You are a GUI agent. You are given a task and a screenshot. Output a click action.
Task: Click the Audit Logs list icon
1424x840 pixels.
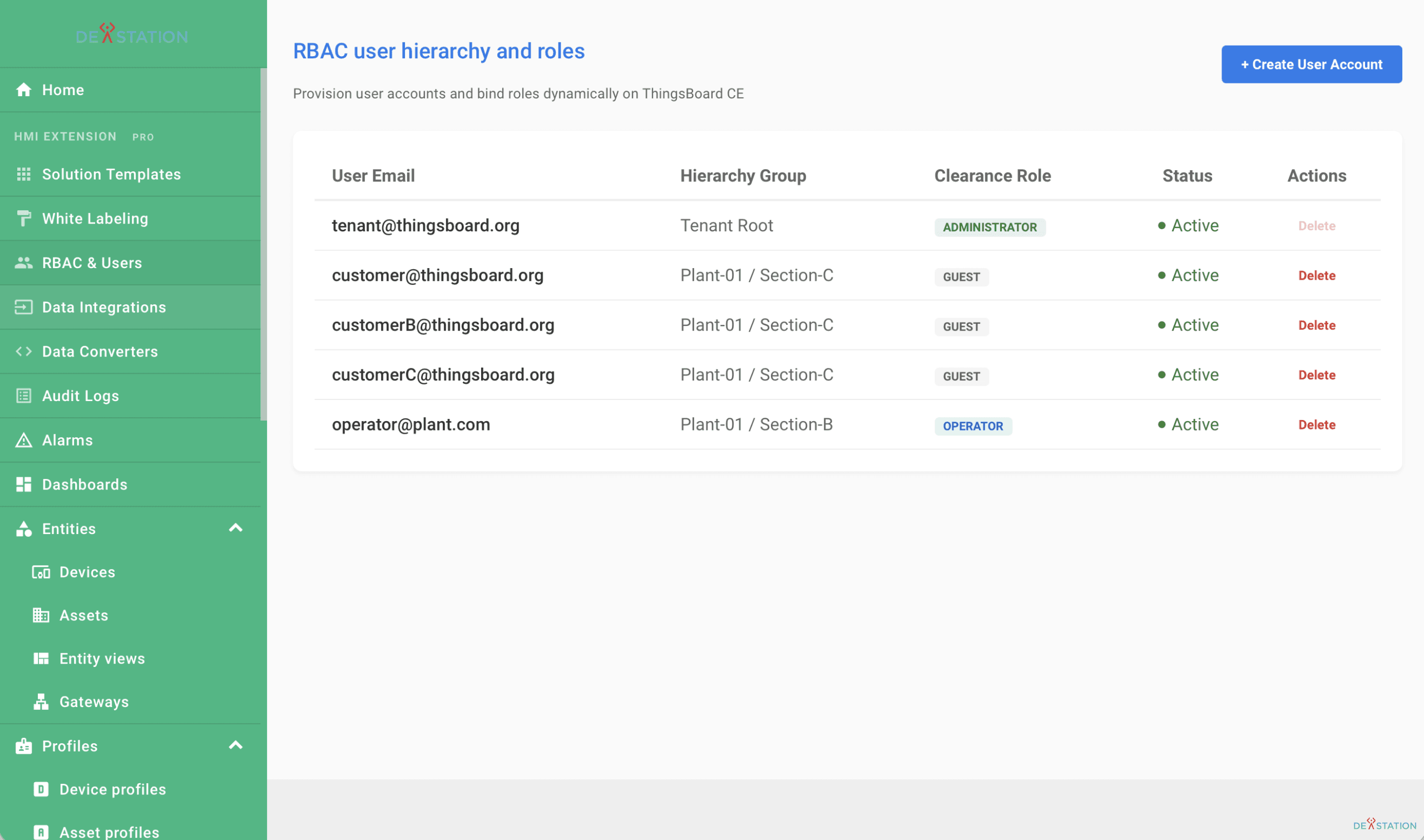(23, 396)
